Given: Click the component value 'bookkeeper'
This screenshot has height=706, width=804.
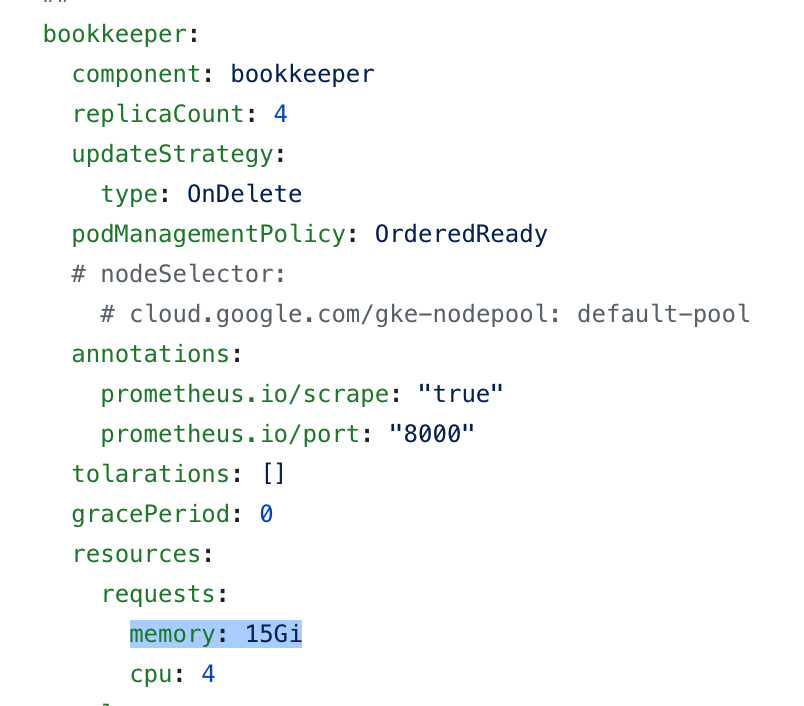Looking at the screenshot, I should click(x=303, y=75).
